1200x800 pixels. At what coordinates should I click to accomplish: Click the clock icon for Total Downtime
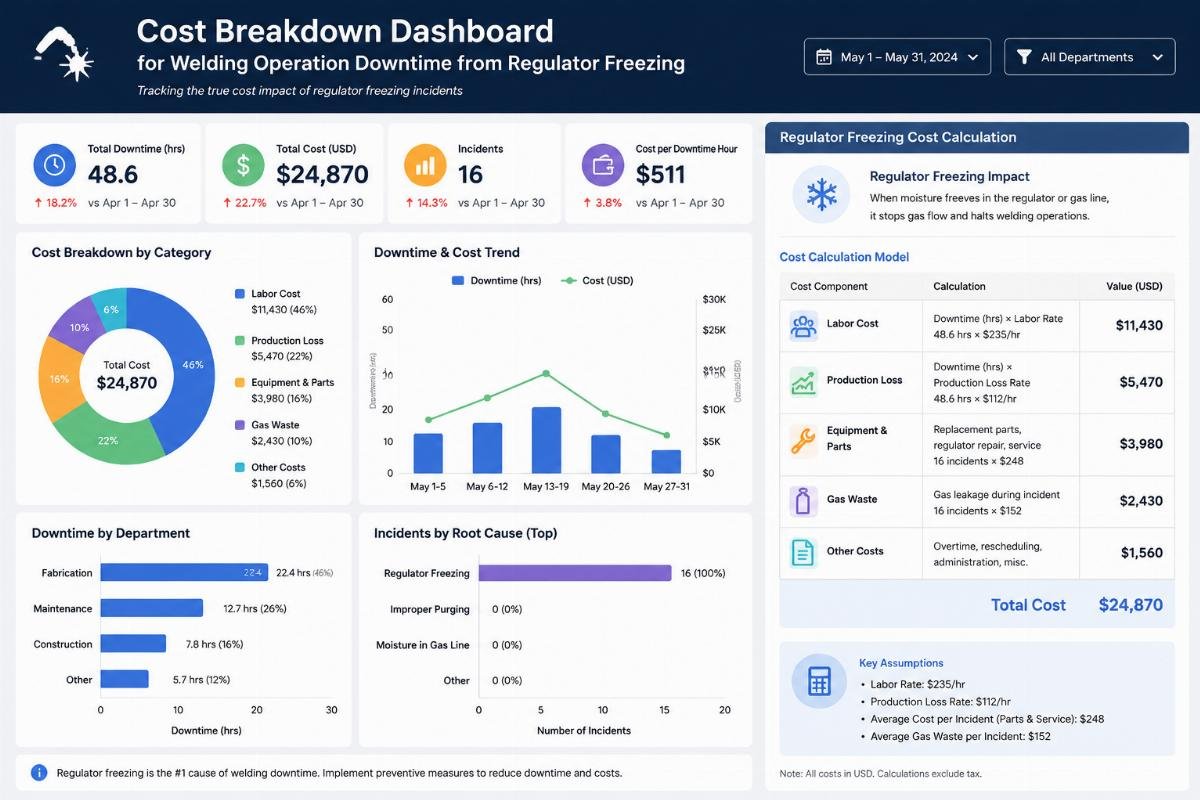click(54, 165)
